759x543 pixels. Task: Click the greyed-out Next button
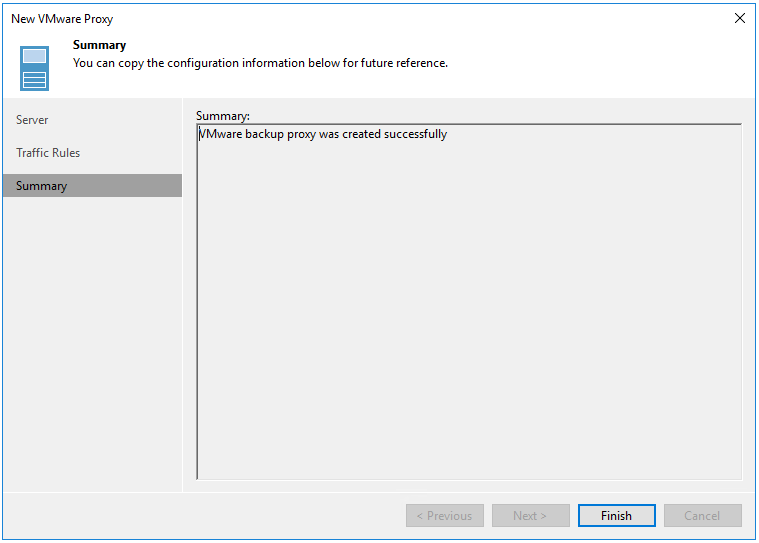530,516
